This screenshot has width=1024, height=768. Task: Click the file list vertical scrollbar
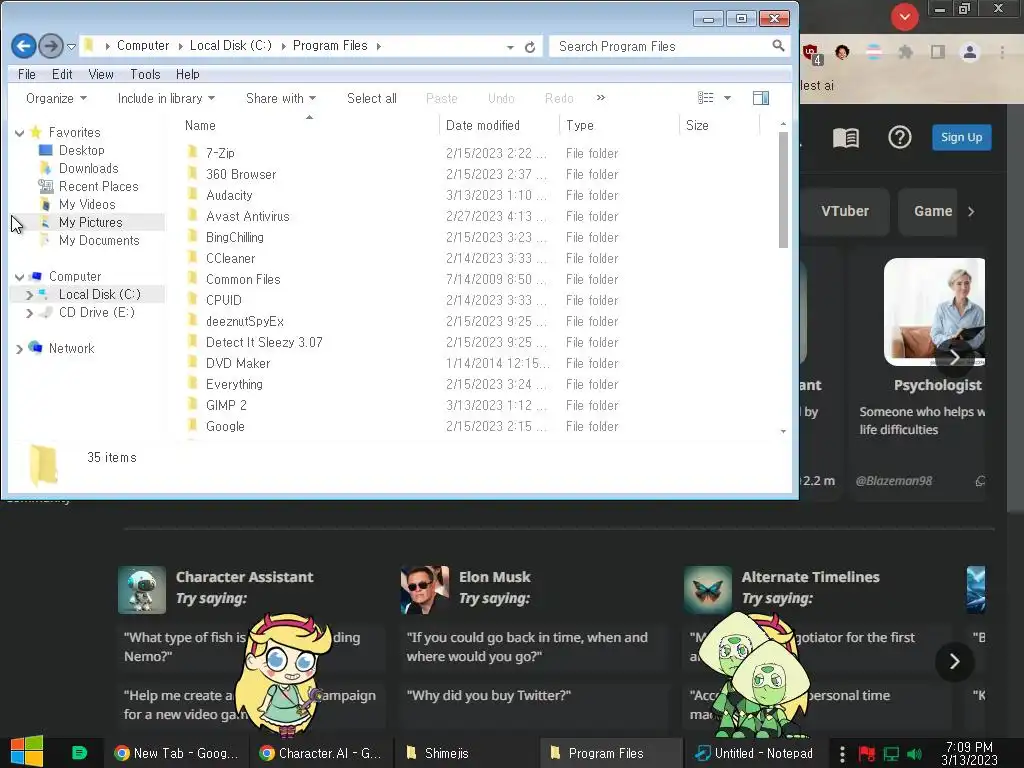pyautogui.click(x=783, y=190)
